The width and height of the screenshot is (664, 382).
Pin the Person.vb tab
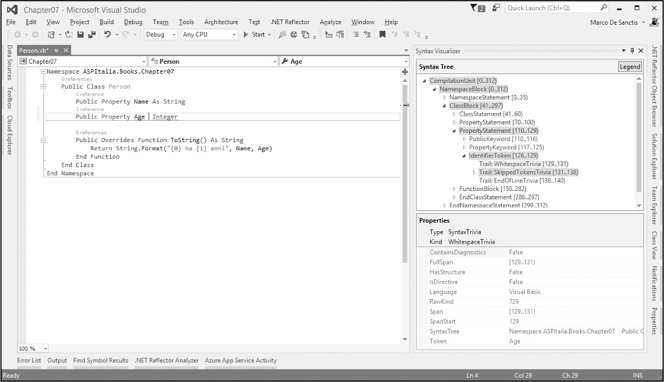point(56,50)
